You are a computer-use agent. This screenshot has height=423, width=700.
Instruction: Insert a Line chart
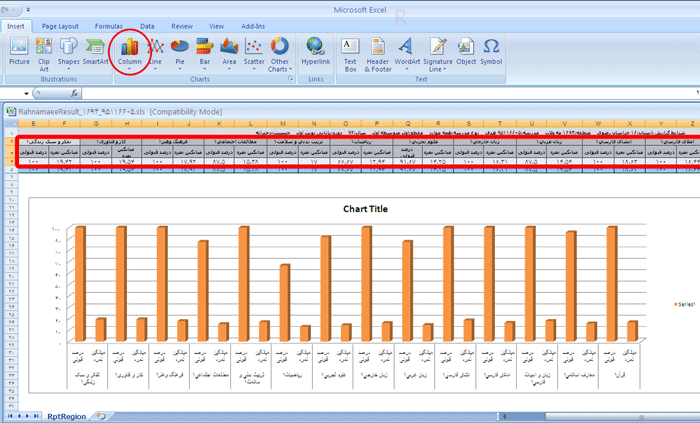pyautogui.click(x=155, y=54)
